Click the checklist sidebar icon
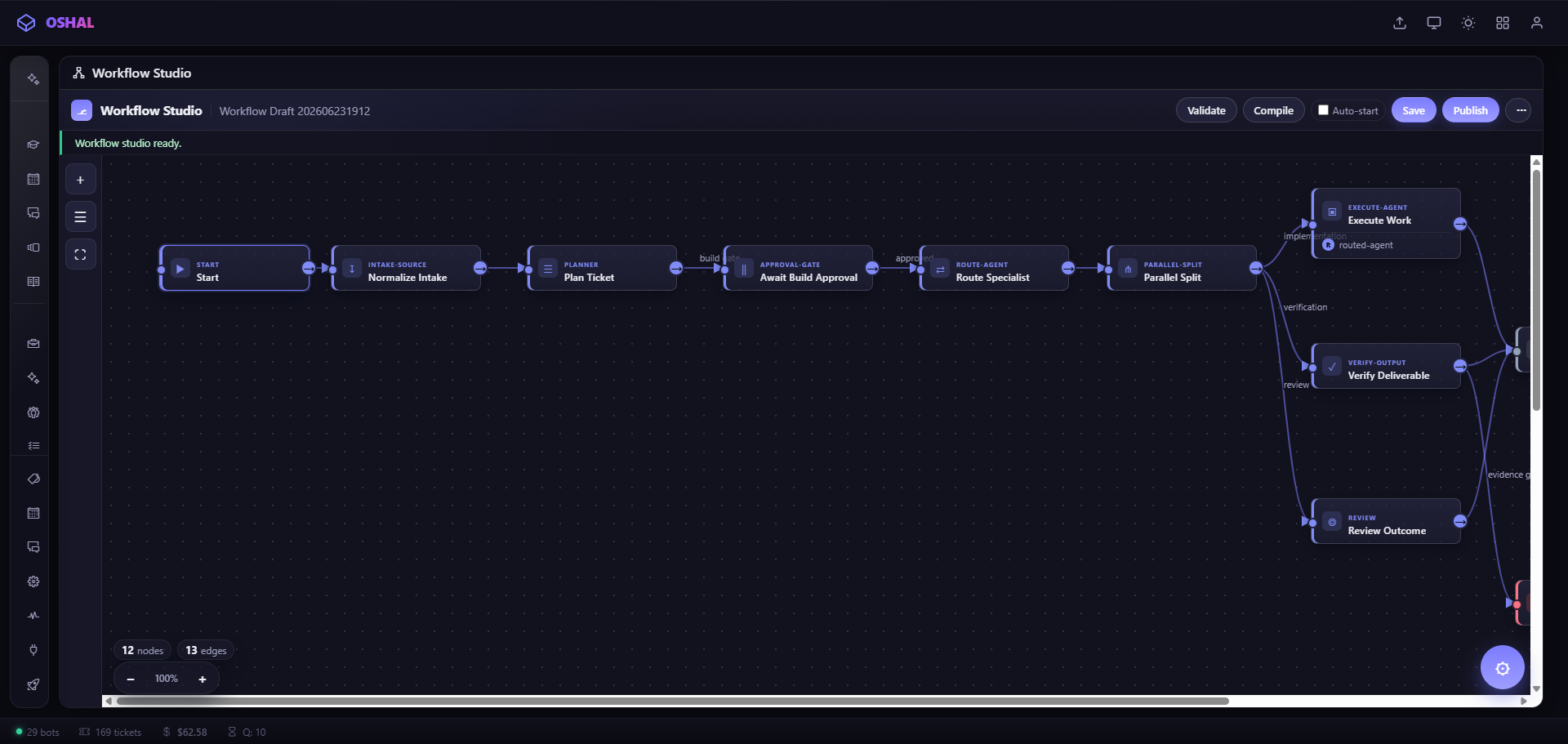 pos(33,446)
